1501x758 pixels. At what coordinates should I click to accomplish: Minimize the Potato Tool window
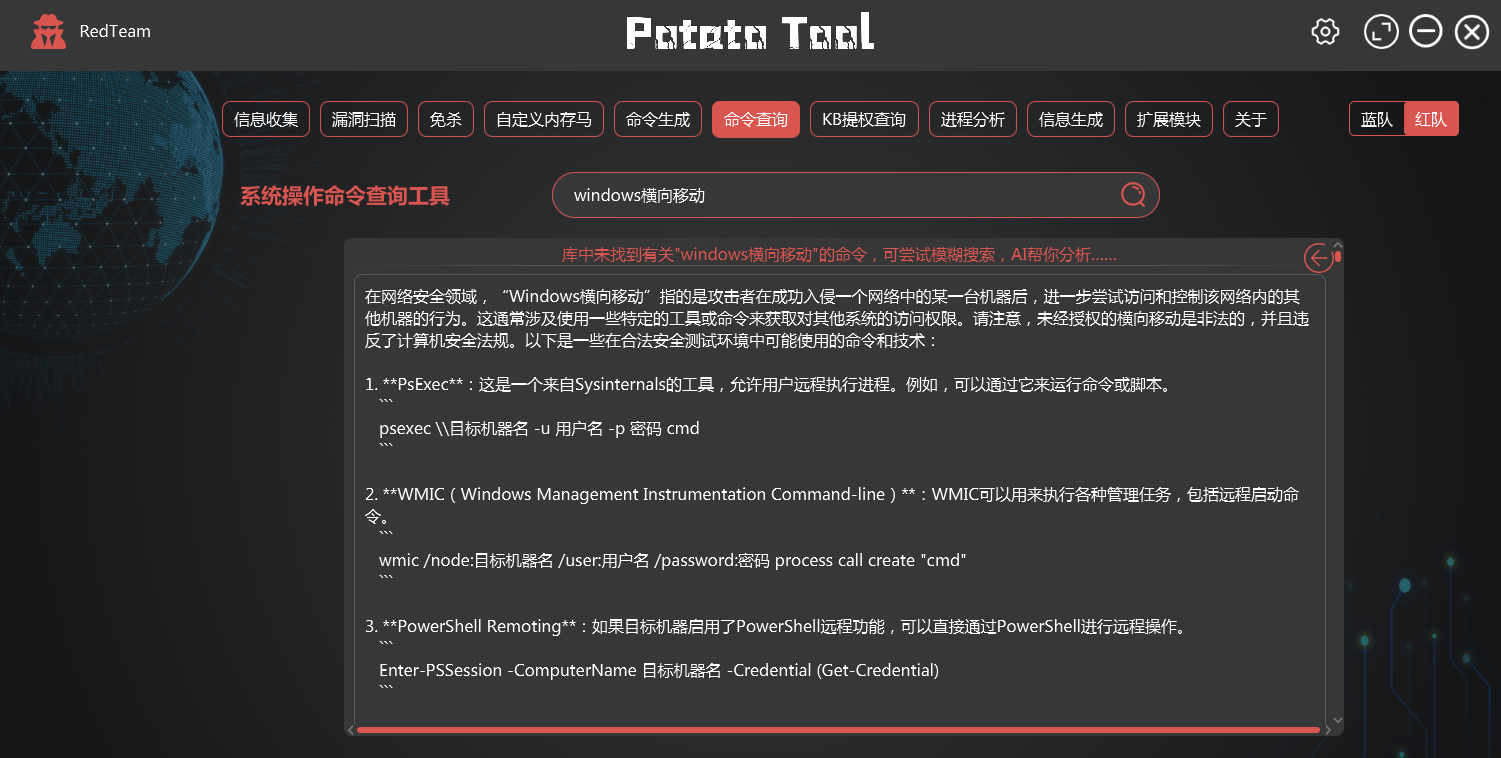[x=1426, y=32]
